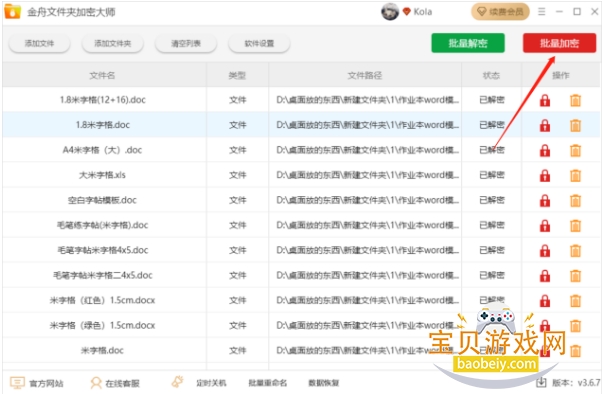
Task: Encrypt 毛笔练字帖(米字格).doc via lock icon
Action: click(x=545, y=225)
